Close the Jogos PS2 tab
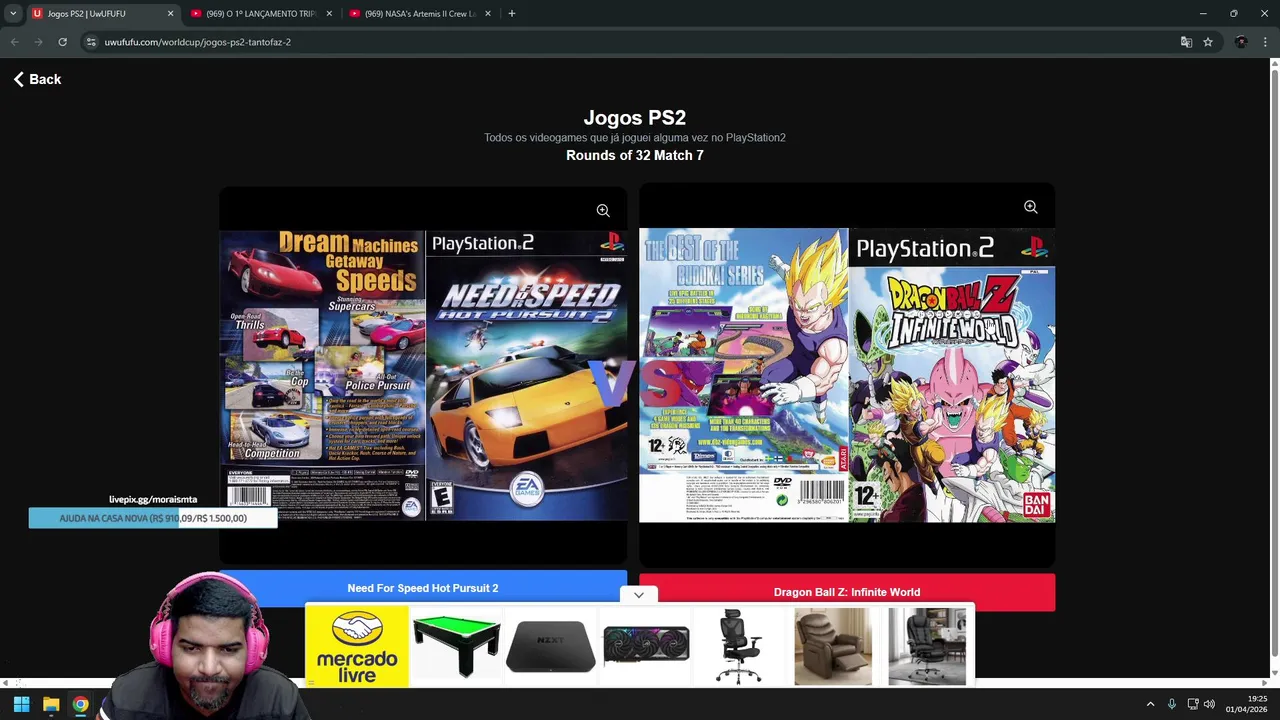Image resolution: width=1280 pixels, height=720 pixels. [170, 14]
